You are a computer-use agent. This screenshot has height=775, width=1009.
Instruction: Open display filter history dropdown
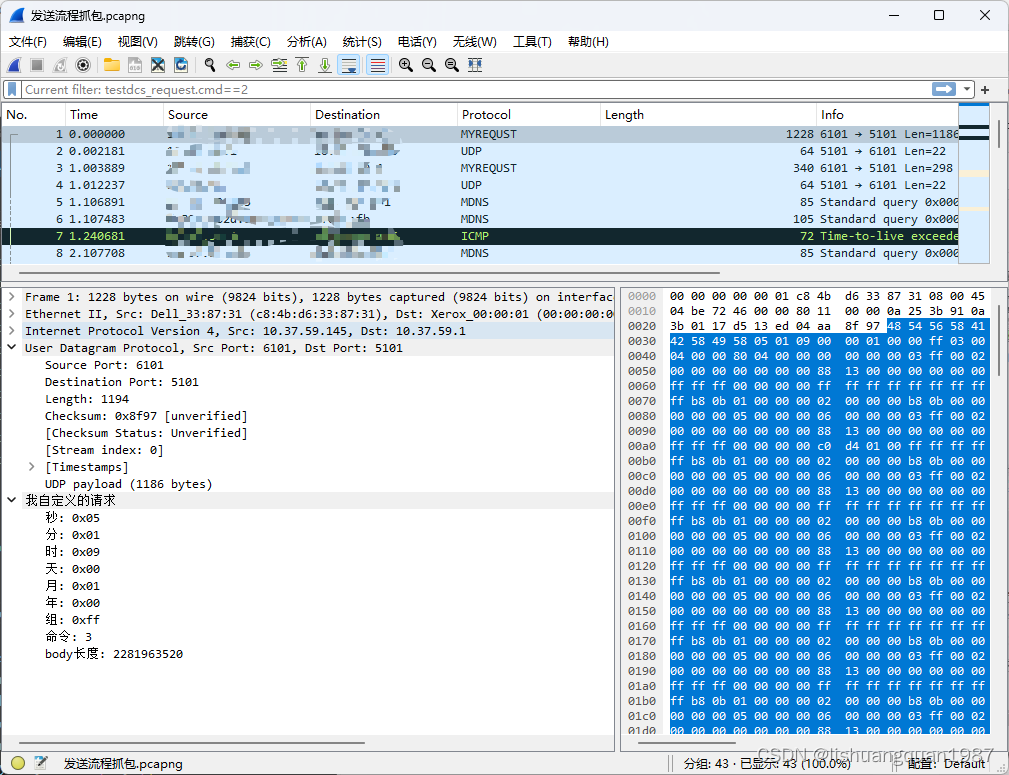tap(967, 90)
